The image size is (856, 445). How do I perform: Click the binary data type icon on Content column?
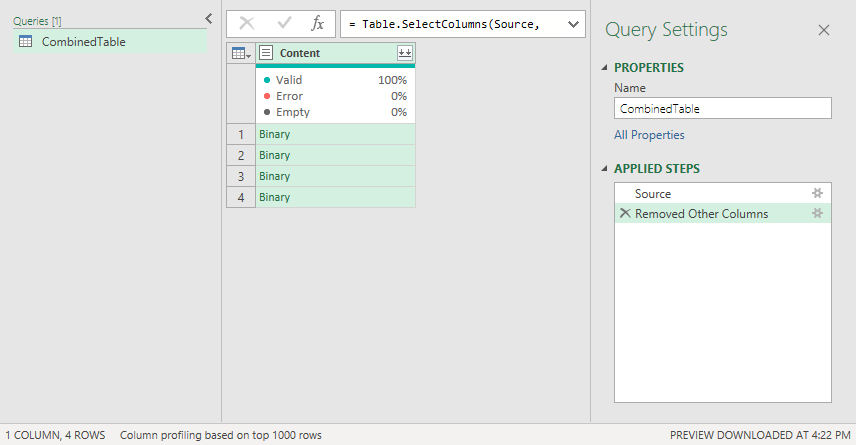266,53
